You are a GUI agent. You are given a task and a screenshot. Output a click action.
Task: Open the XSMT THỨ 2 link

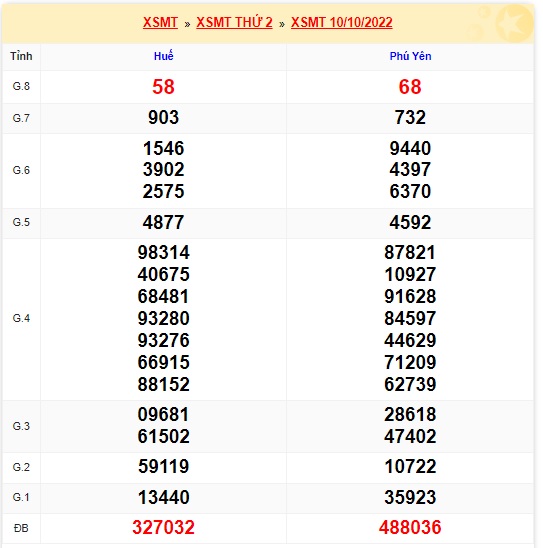234,22
